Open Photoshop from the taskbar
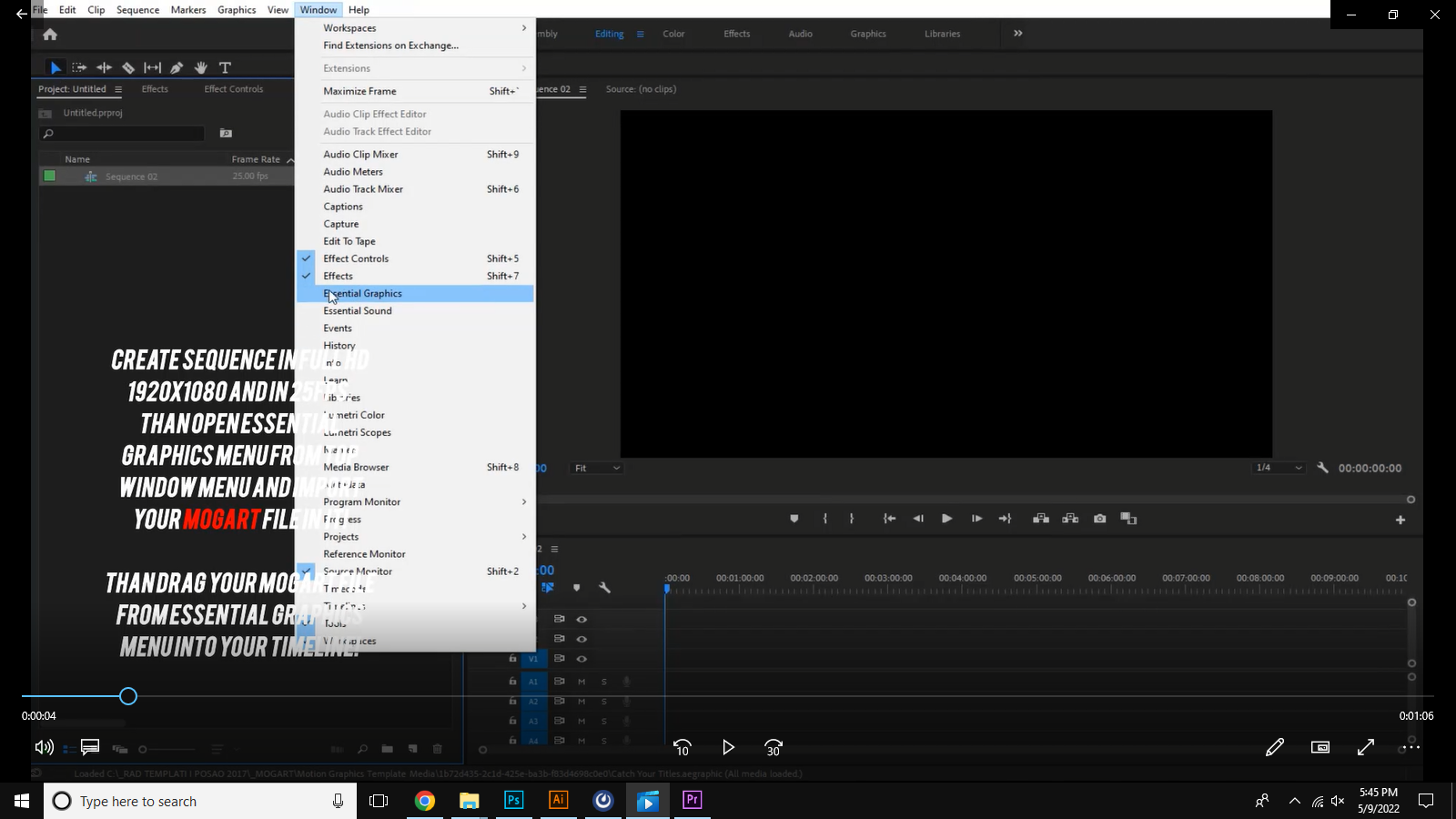The height and width of the screenshot is (819, 1456). point(513,800)
